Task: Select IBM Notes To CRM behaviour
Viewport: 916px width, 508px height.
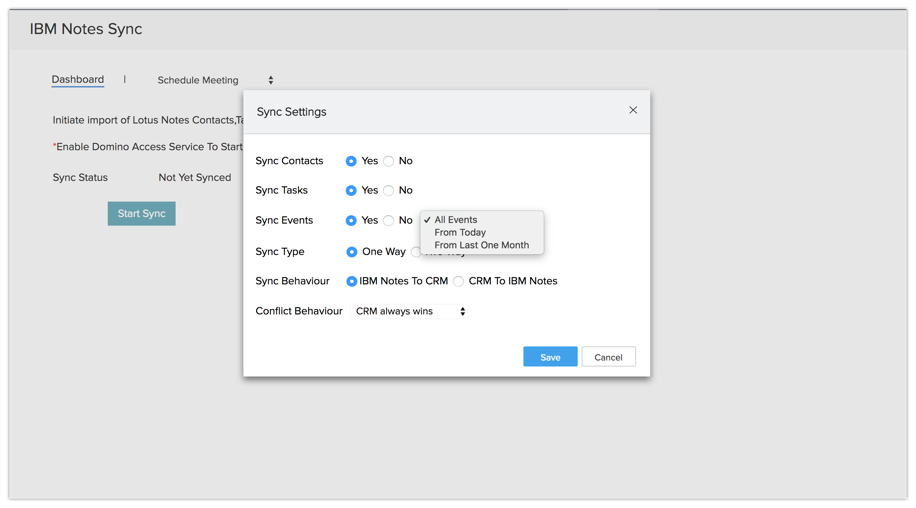Action: (352, 281)
